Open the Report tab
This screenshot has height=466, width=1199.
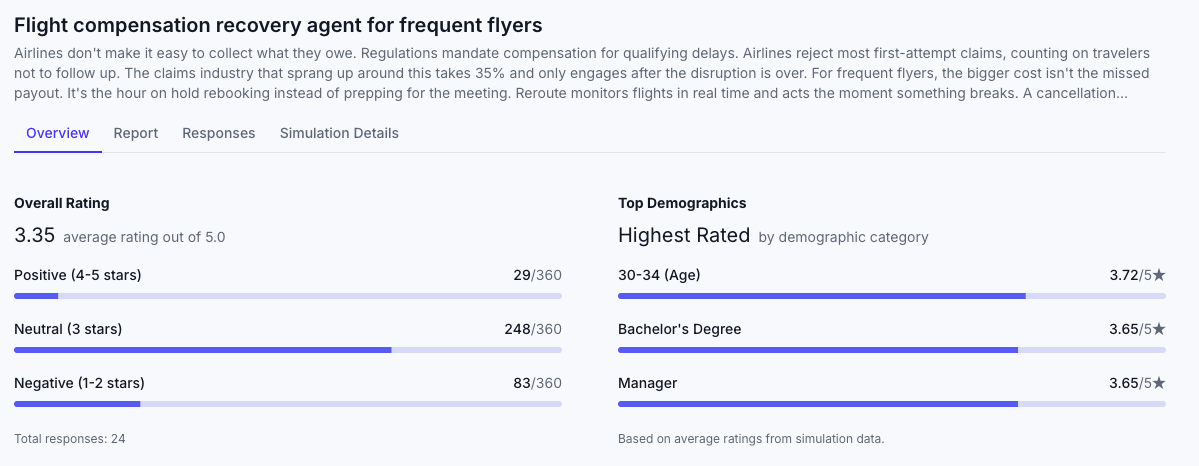click(136, 133)
